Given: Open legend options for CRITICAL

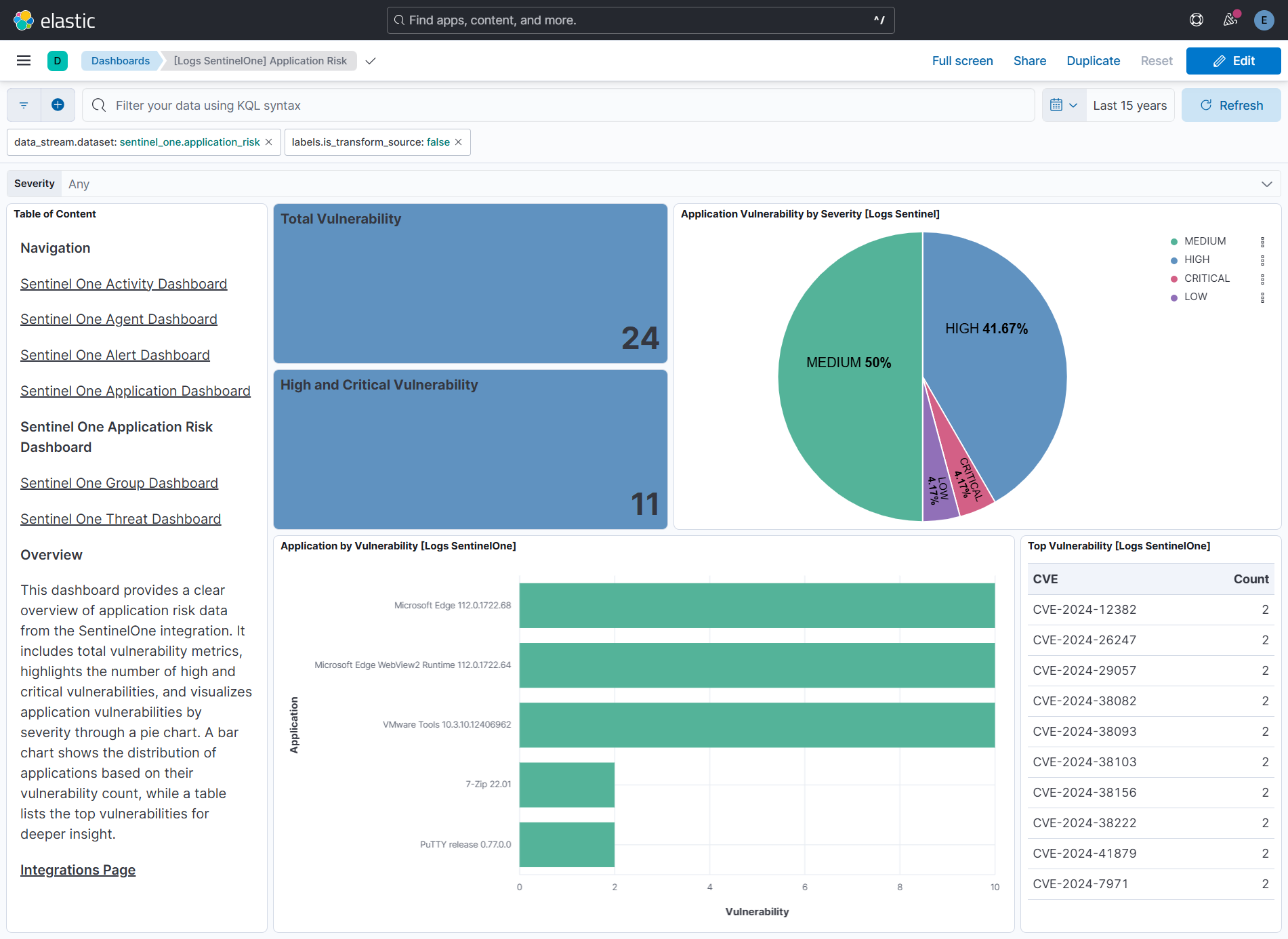Looking at the screenshot, I should coord(1262,279).
